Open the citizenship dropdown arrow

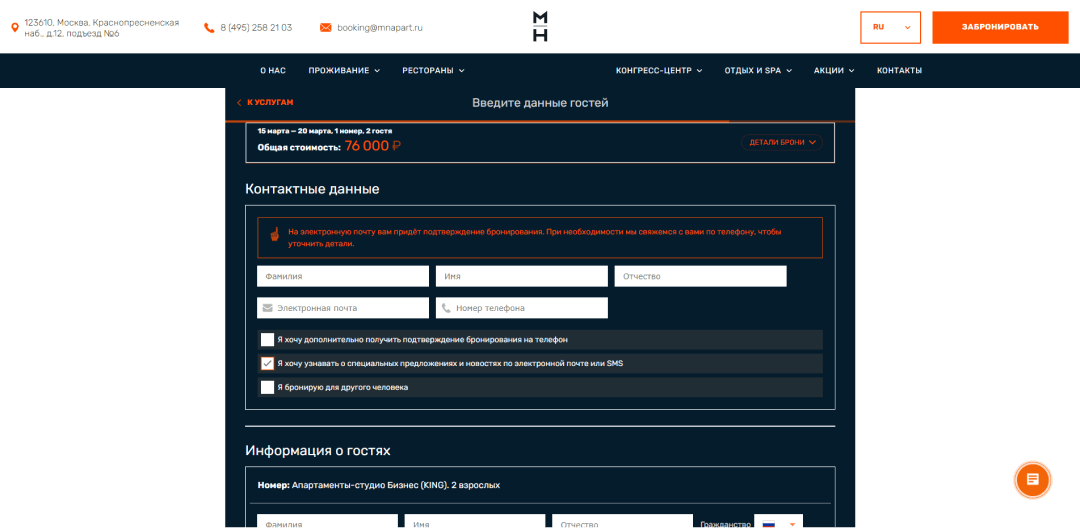point(792,525)
